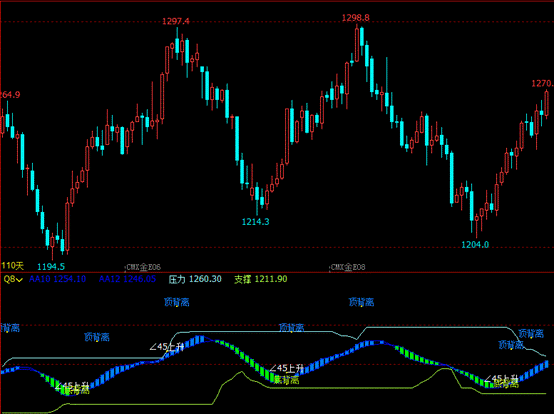The image size is (554, 414).
Task: Click the rightmost 顶背离 signal label
Action: (531, 333)
